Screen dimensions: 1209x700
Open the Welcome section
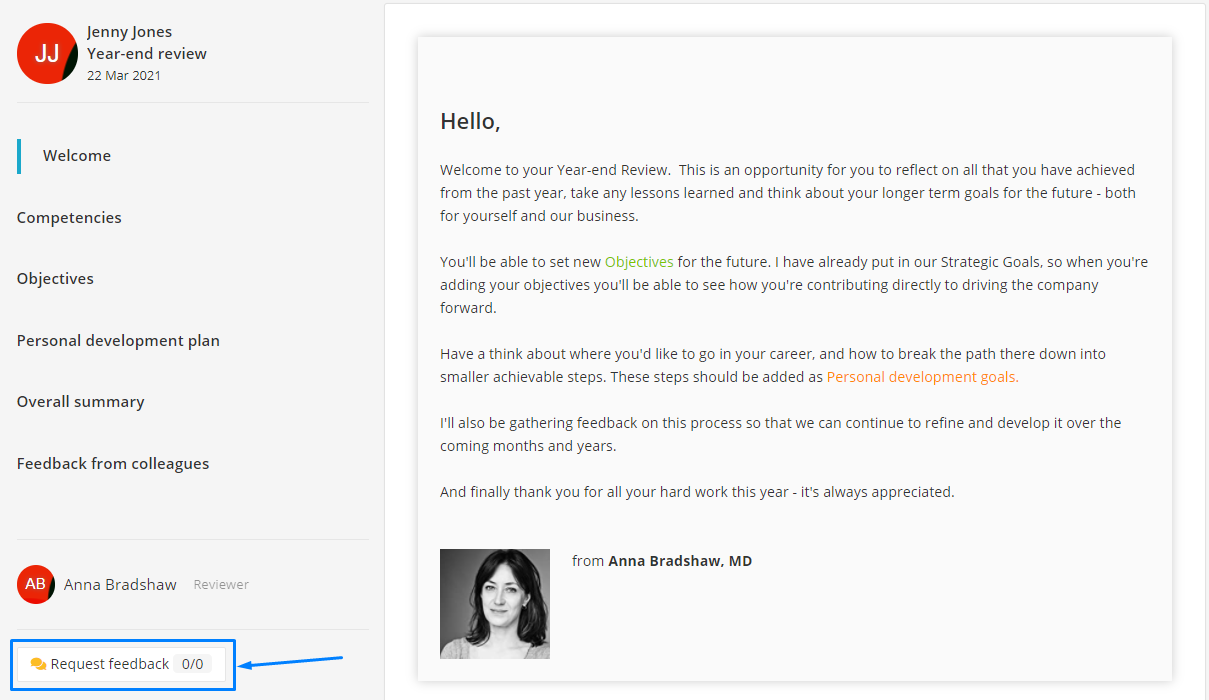77,156
